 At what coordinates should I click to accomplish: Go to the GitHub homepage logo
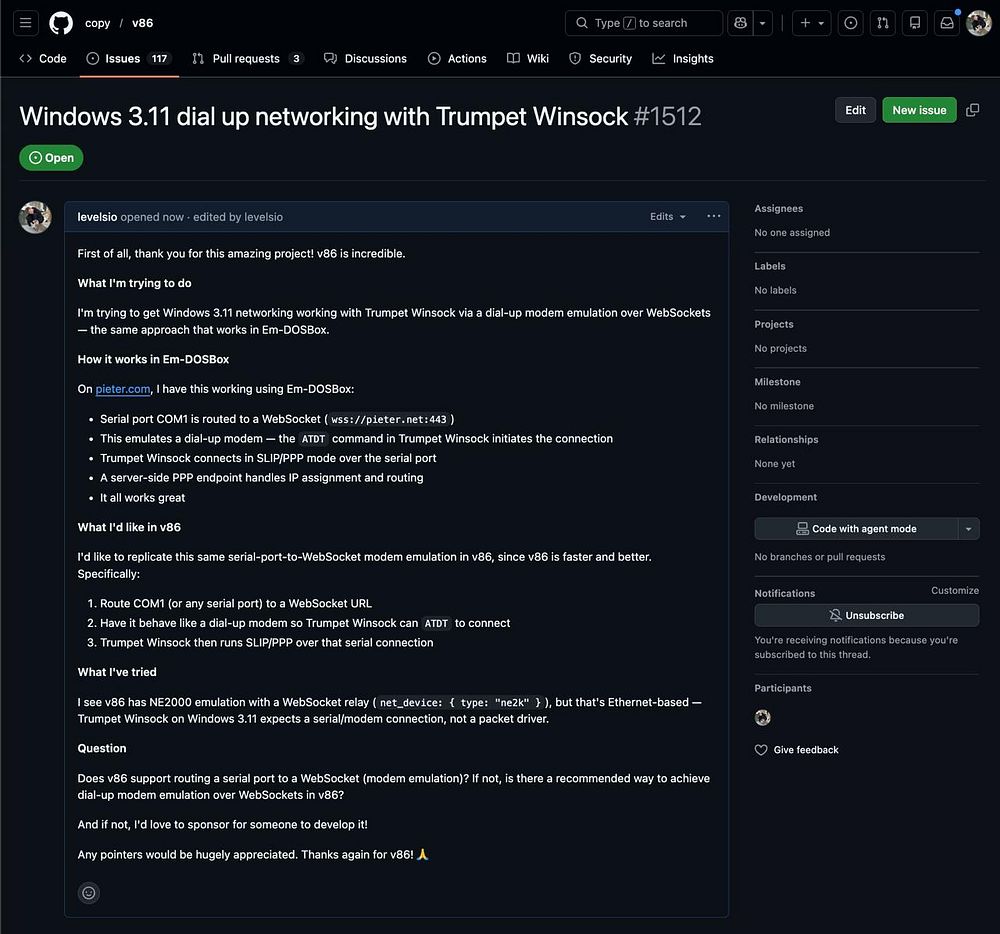pyautogui.click(x=61, y=23)
